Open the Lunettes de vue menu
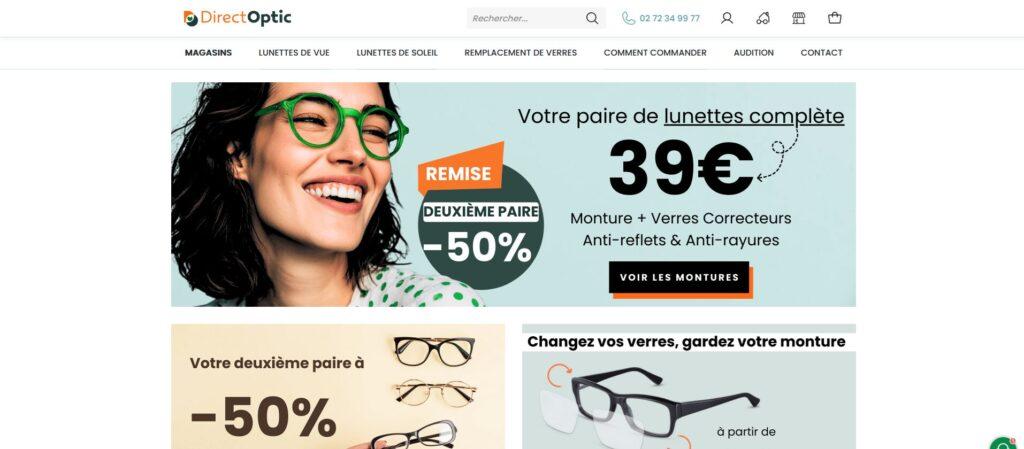The height and width of the screenshot is (449, 1024). [294, 53]
